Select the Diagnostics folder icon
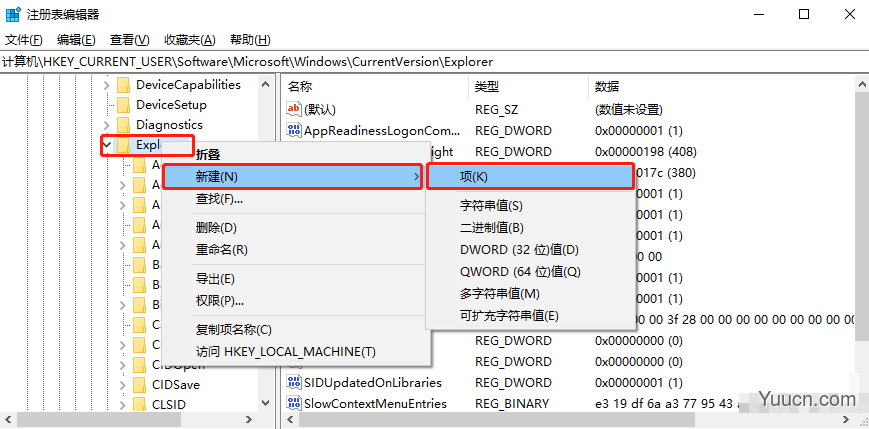This screenshot has width=869, height=429. click(x=123, y=125)
